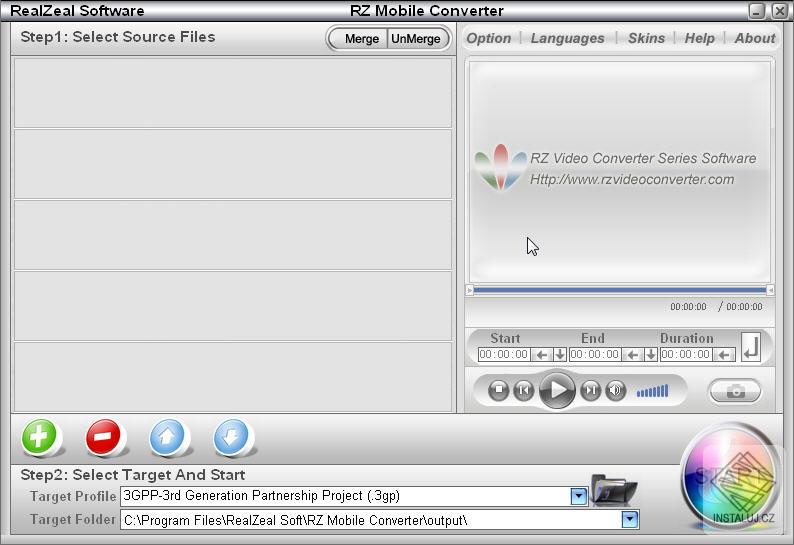Open the Help menu
This screenshot has height=545, width=794.
coord(699,38)
